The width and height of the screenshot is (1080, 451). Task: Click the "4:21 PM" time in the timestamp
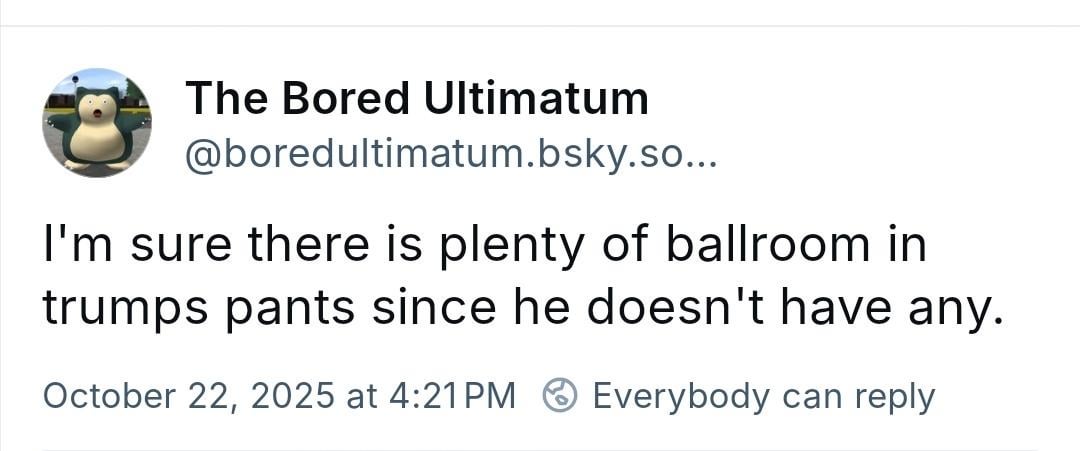449,396
